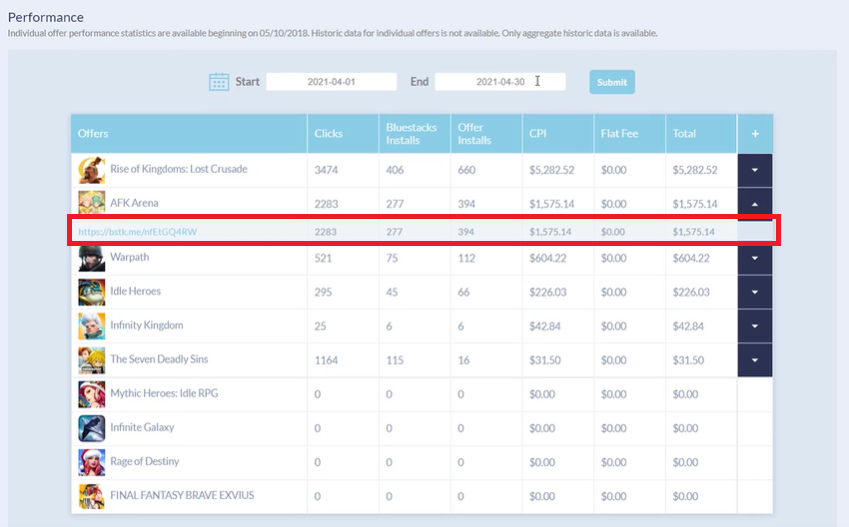This screenshot has height=527, width=849.
Task: Click the Warpath game icon
Action: [x=92, y=258]
